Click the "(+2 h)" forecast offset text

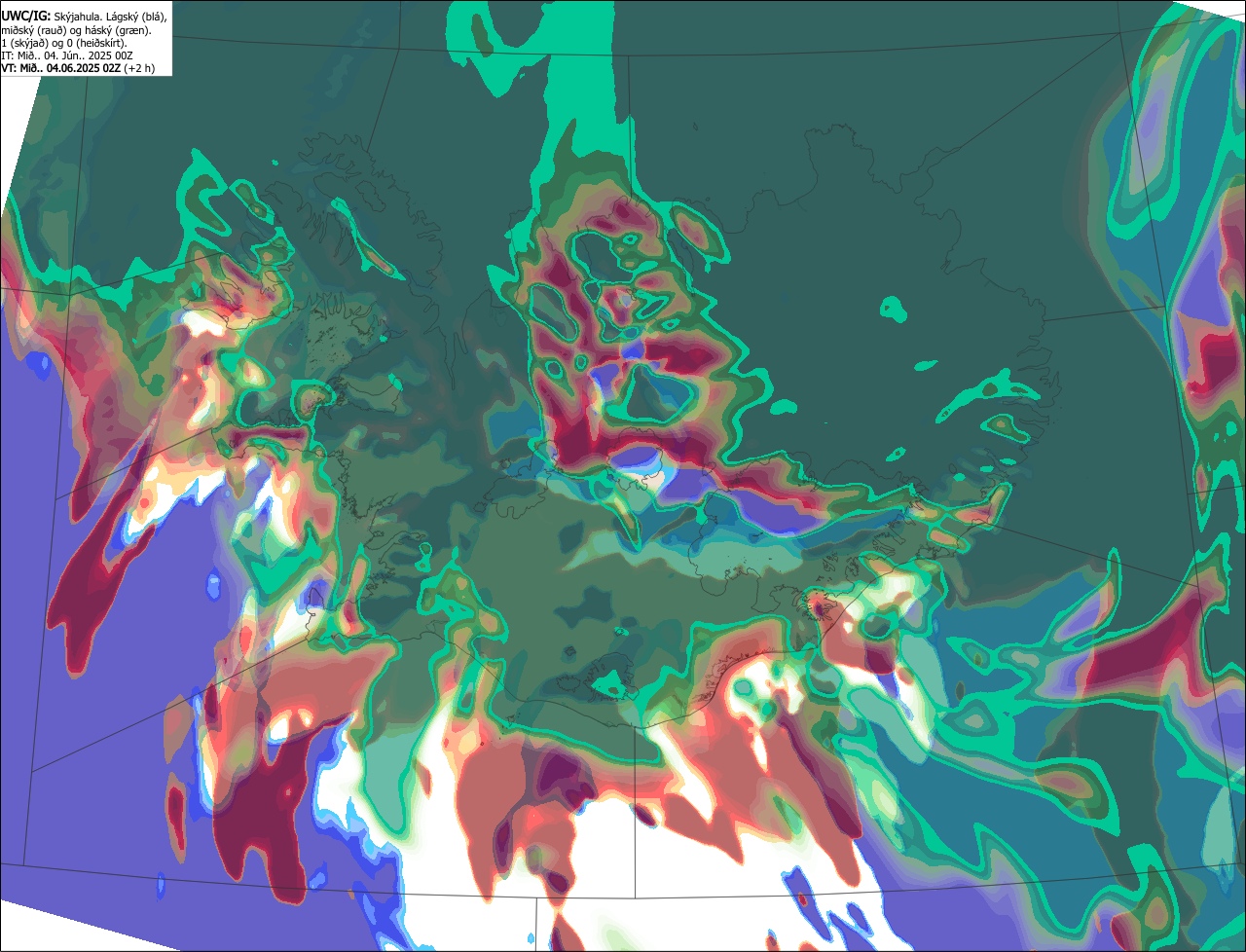tap(139, 68)
